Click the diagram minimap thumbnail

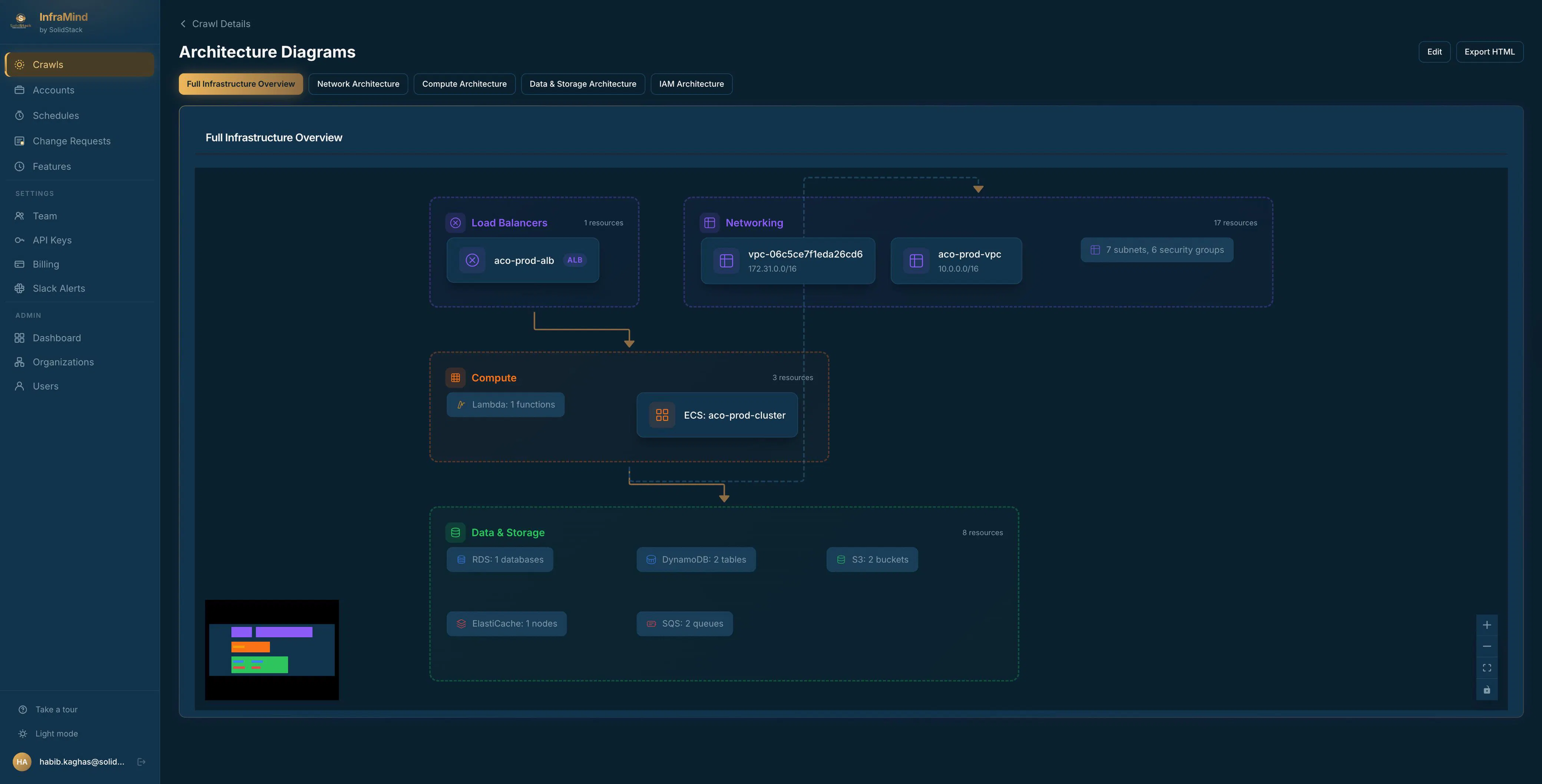coord(272,650)
